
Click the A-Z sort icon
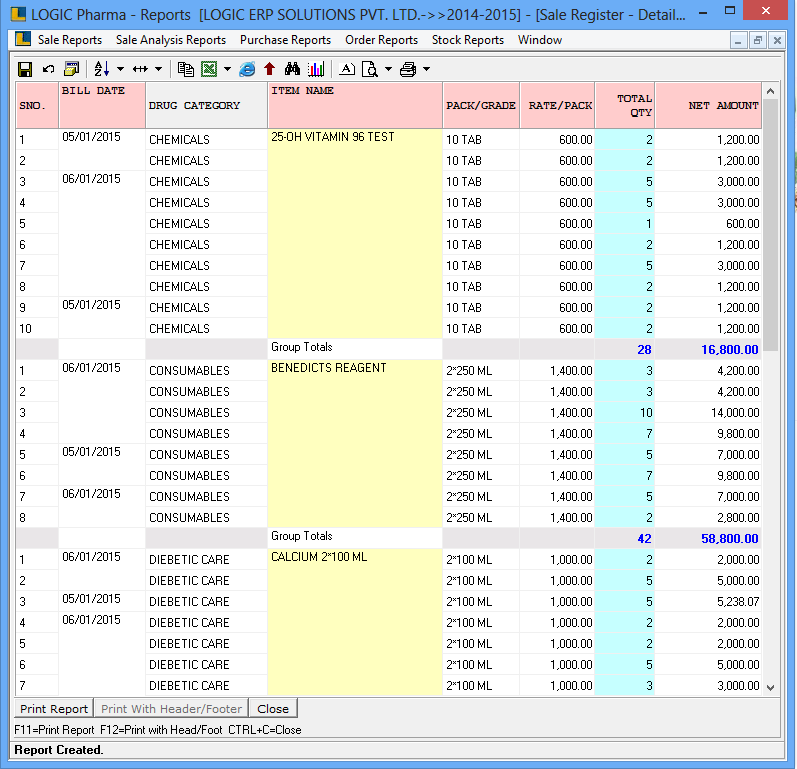tap(102, 69)
